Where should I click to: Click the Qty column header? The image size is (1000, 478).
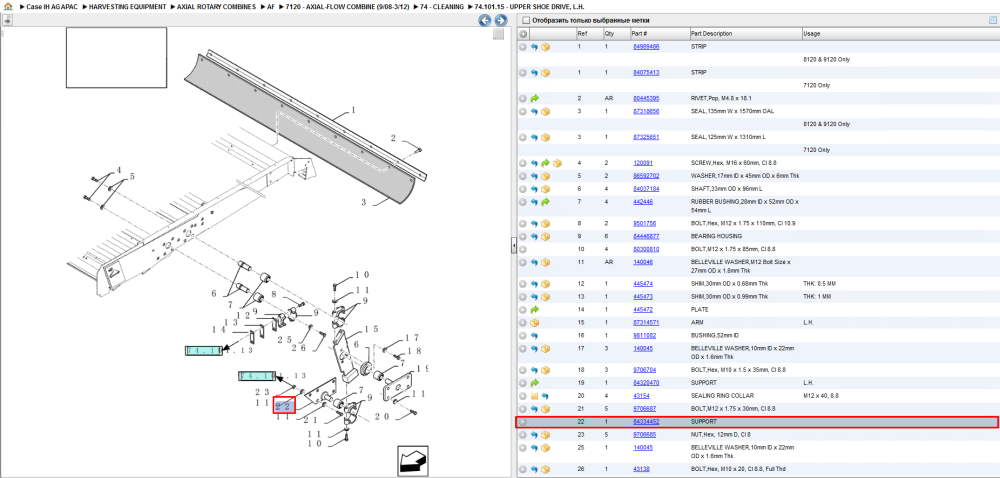click(x=616, y=34)
